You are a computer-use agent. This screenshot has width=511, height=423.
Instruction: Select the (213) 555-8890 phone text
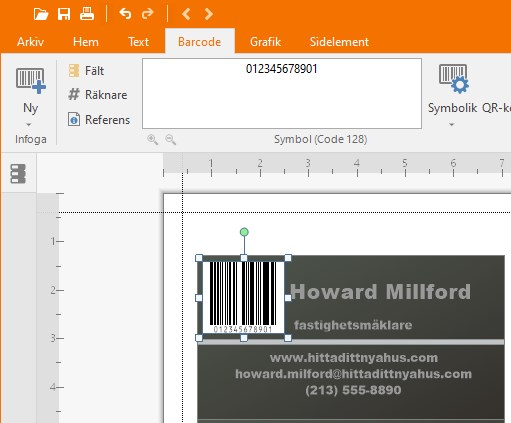353,390
